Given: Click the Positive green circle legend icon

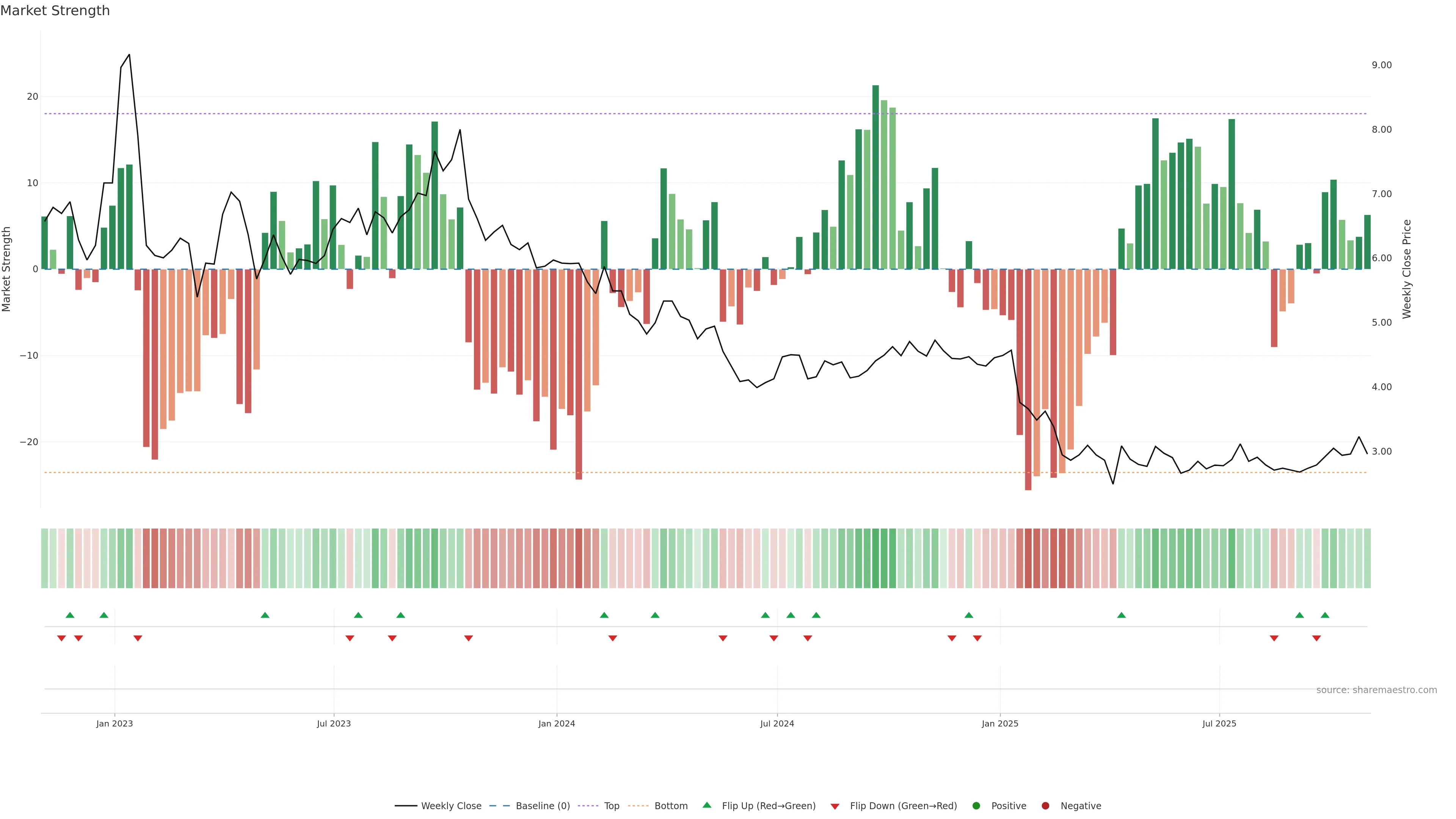Looking at the screenshot, I should click(976, 806).
